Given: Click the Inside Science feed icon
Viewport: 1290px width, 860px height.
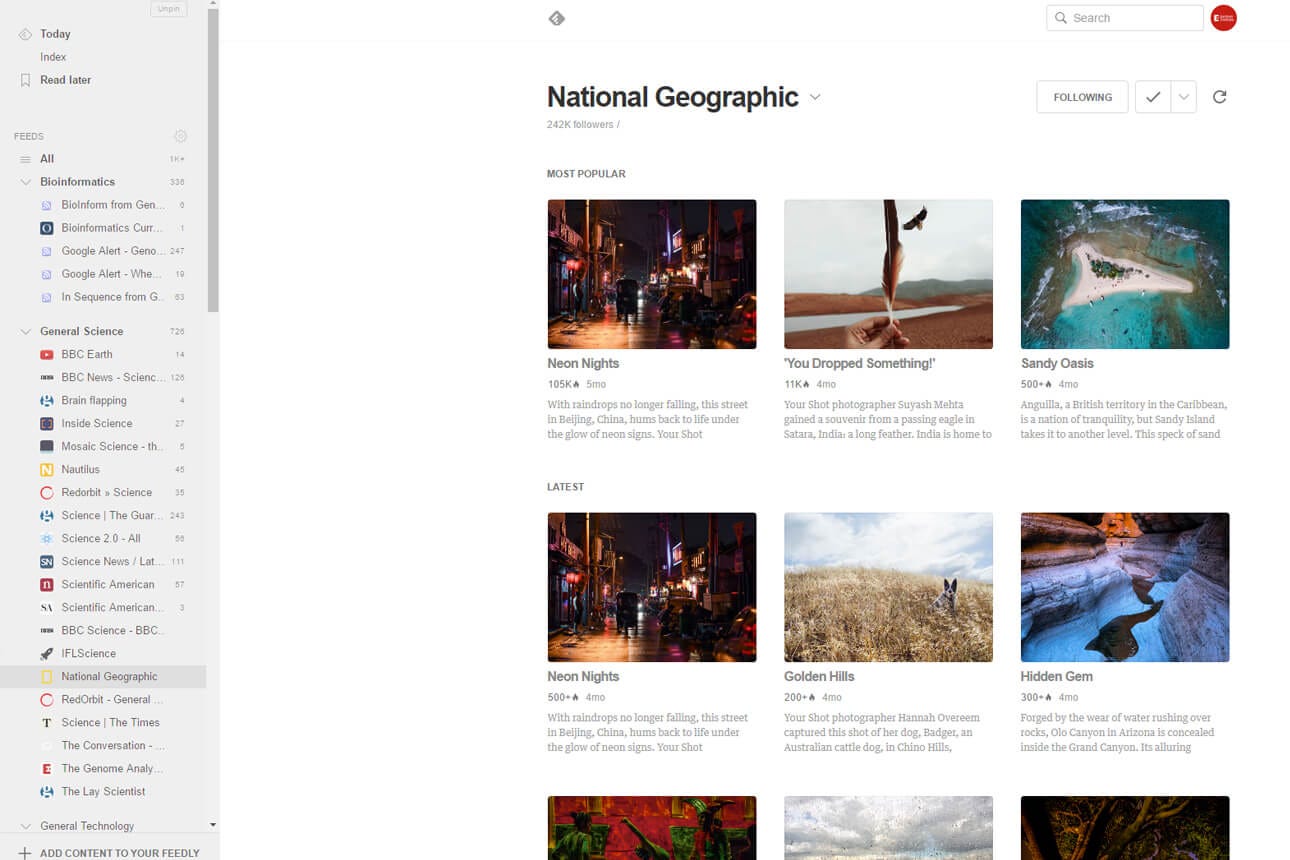Looking at the screenshot, I should pyautogui.click(x=46, y=423).
